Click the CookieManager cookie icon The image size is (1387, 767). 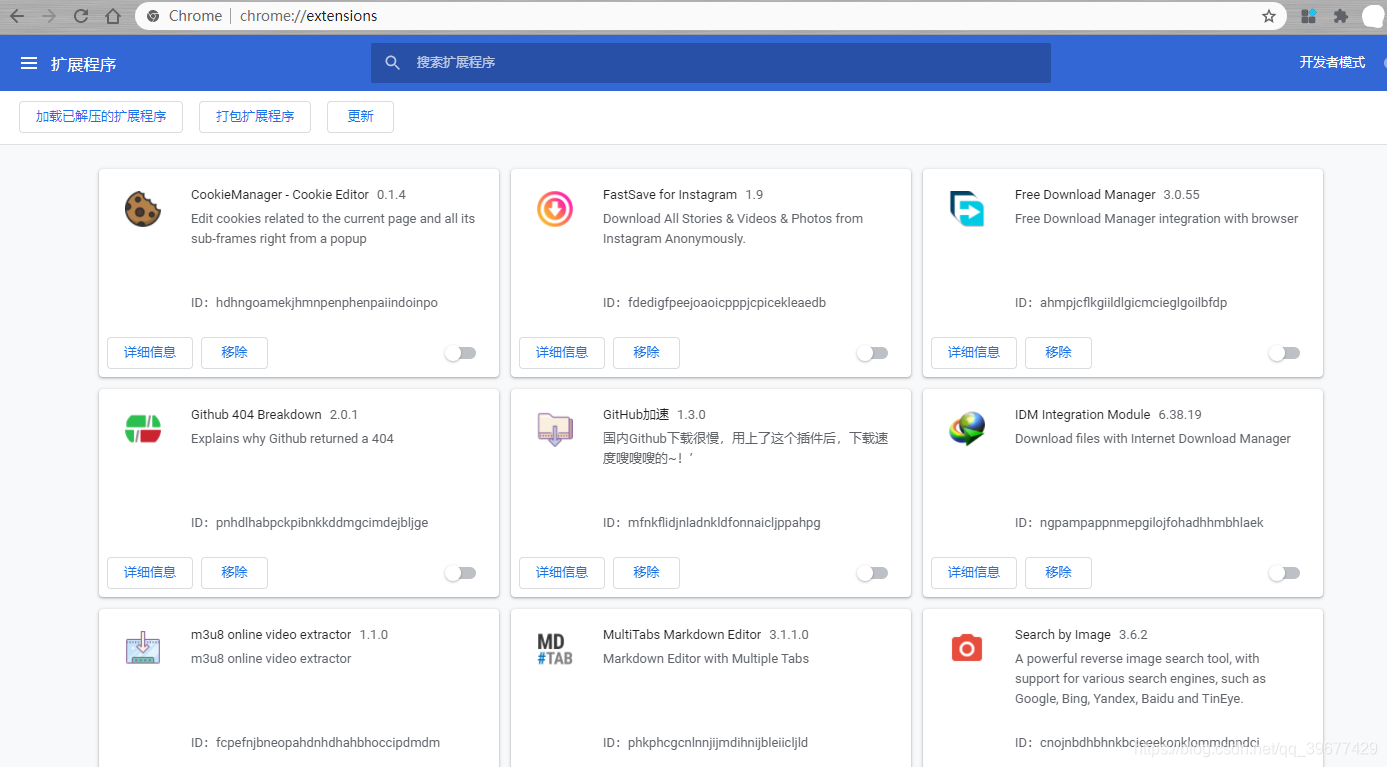143,209
